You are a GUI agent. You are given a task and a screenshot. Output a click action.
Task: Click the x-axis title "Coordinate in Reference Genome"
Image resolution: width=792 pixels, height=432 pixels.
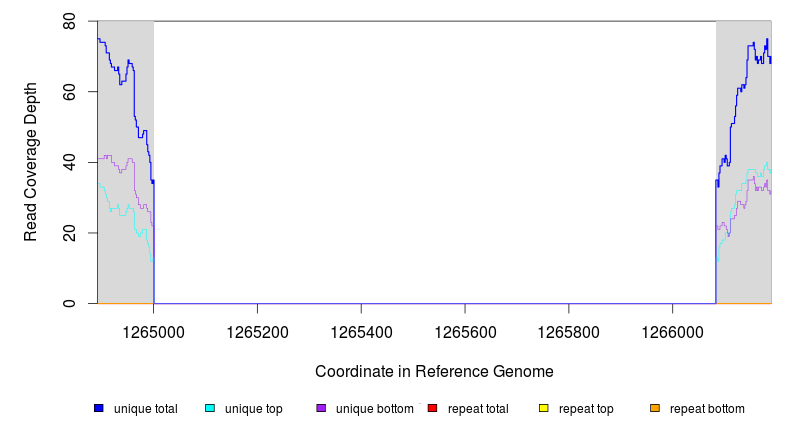[434, 371]
